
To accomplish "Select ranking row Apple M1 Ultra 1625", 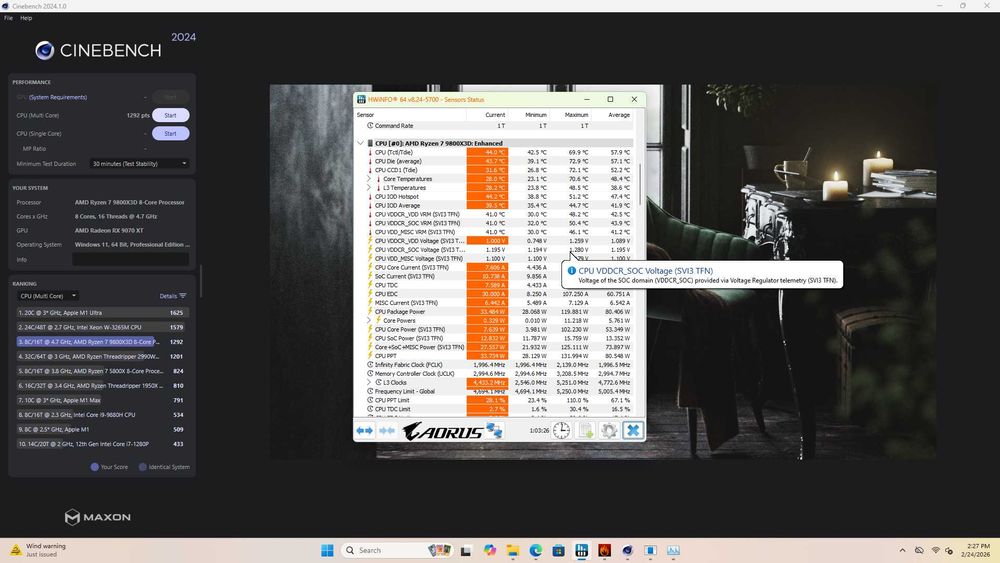I will coord(101,313).
